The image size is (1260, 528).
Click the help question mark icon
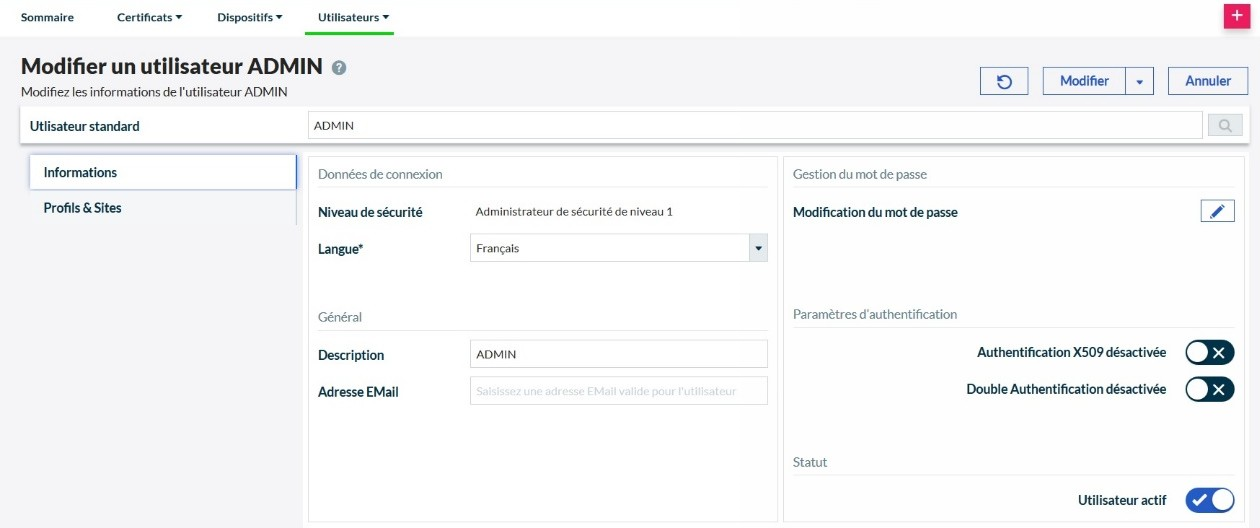pos(339,68)
